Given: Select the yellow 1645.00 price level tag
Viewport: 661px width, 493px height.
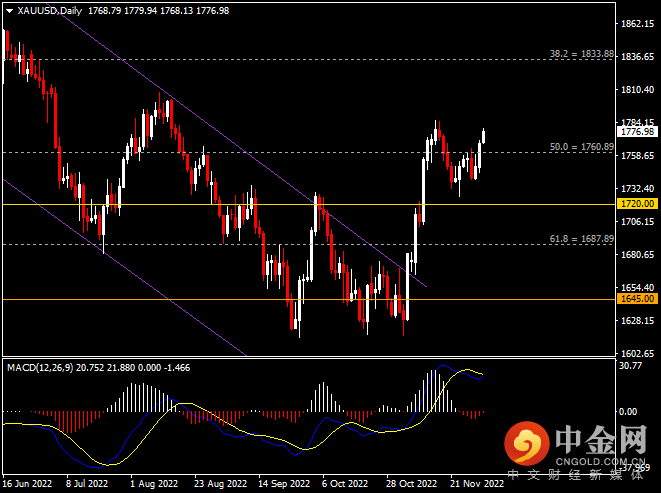Looking at the screenshot, I should click(637, 298).
